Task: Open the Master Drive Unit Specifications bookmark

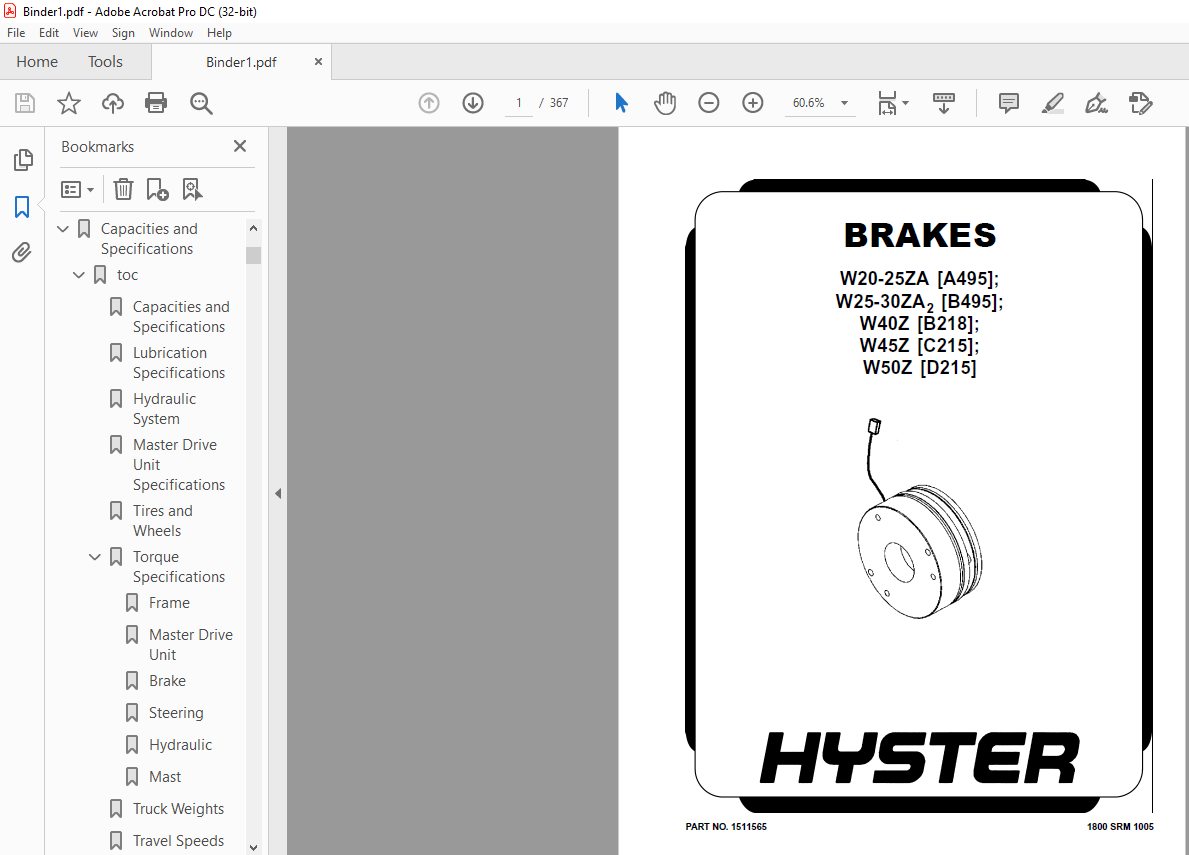Action: [178, 465]
